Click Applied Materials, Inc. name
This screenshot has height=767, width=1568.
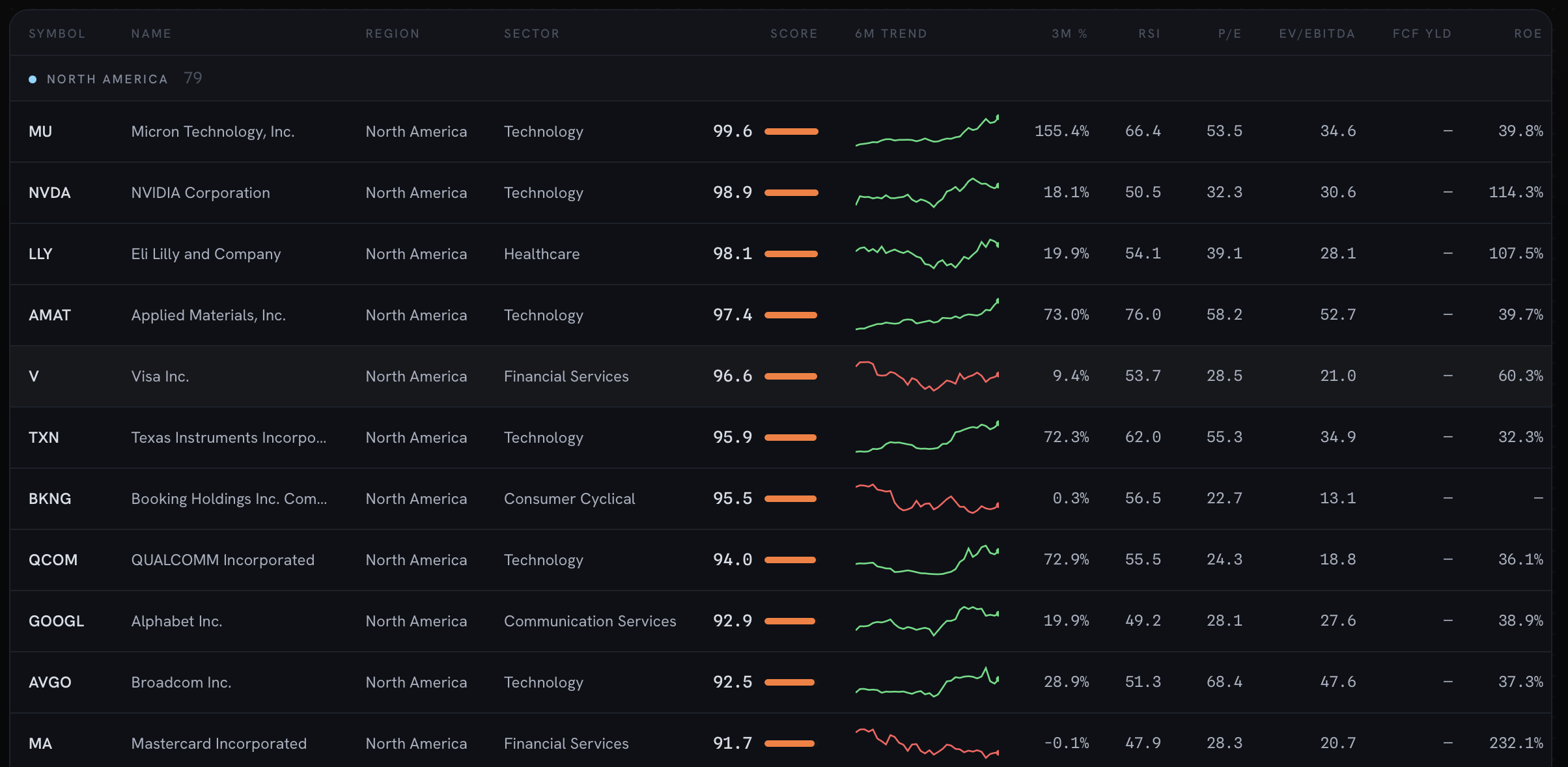(x=208, y=315)
